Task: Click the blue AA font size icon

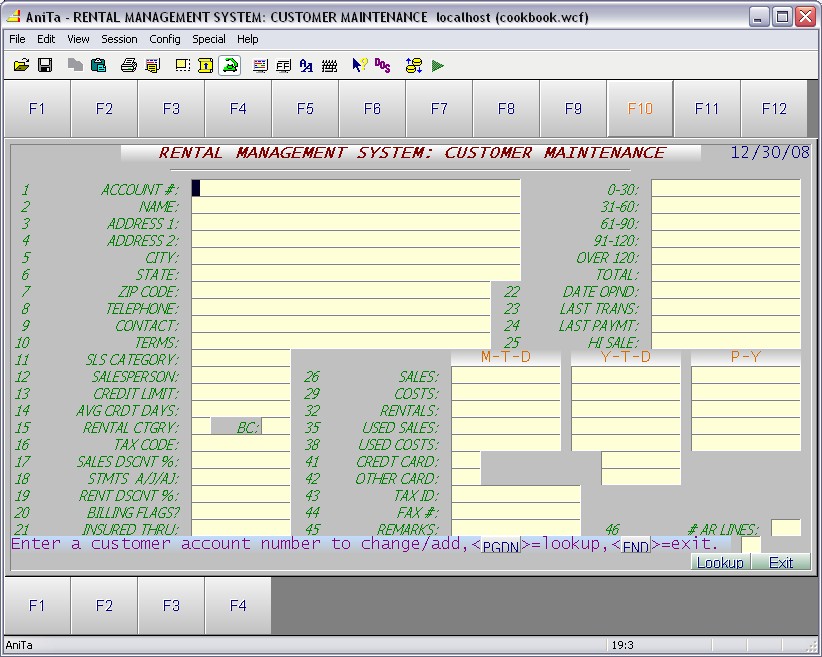Action: click(306, 66)
